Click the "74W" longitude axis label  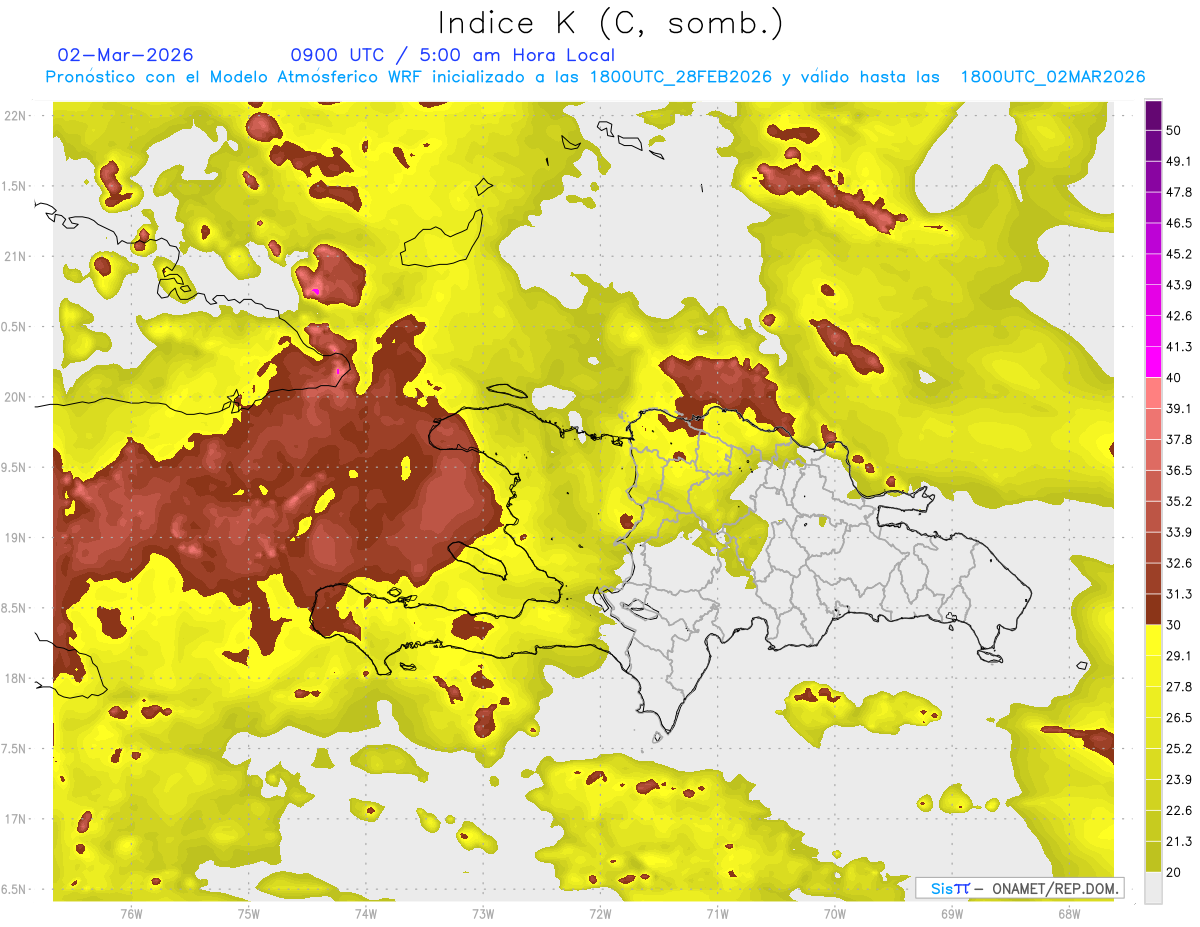point(365,914)
